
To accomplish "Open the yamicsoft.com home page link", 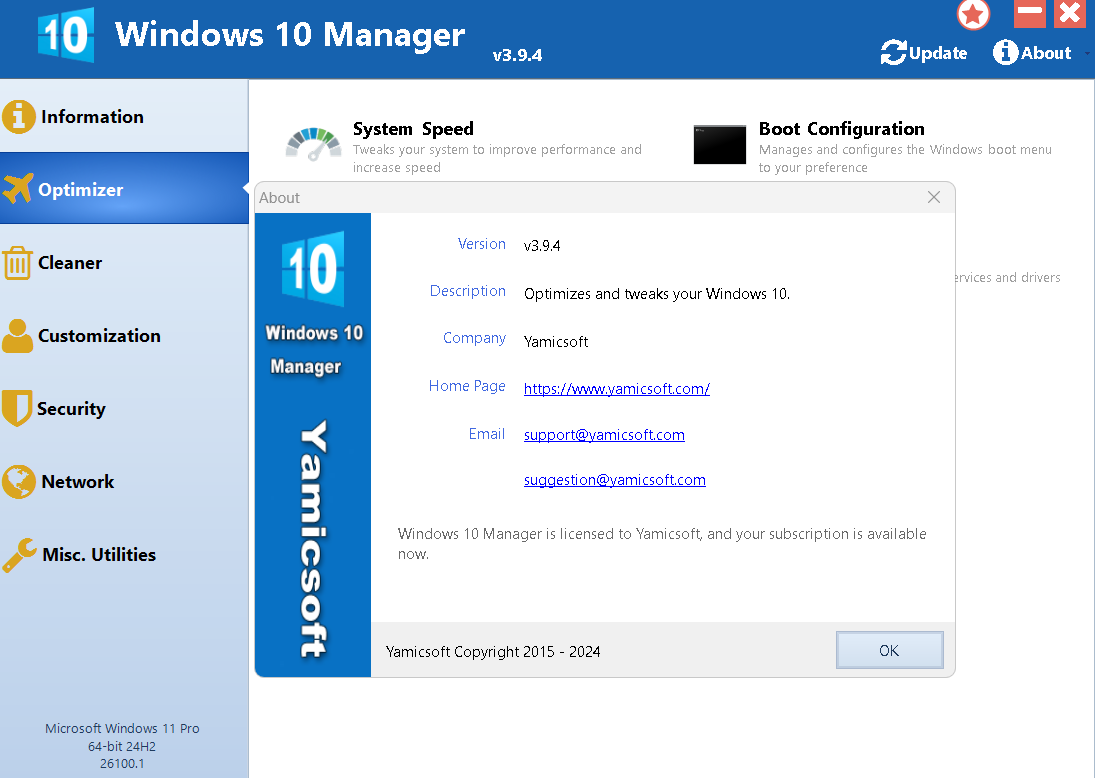I will coord(617,389).
